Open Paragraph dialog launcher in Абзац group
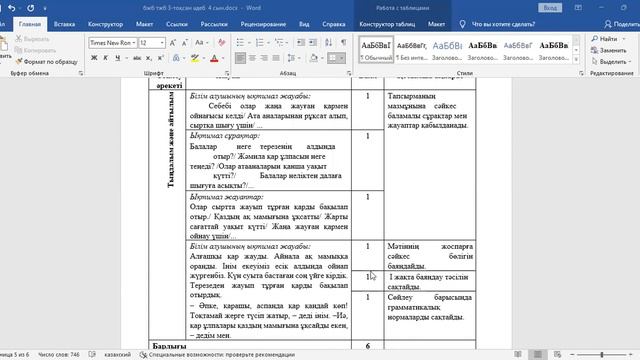Image resolution: width=640 pixels, height=360 pixels. click(349, 73)
